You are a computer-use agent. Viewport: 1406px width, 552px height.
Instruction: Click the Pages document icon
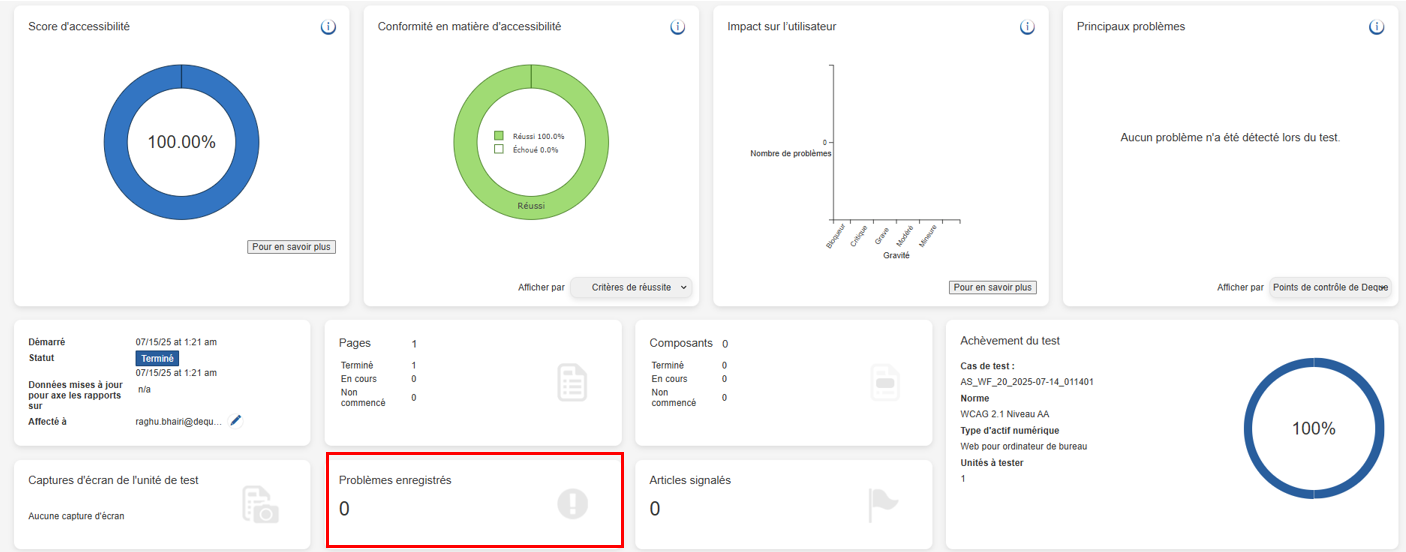572,383
